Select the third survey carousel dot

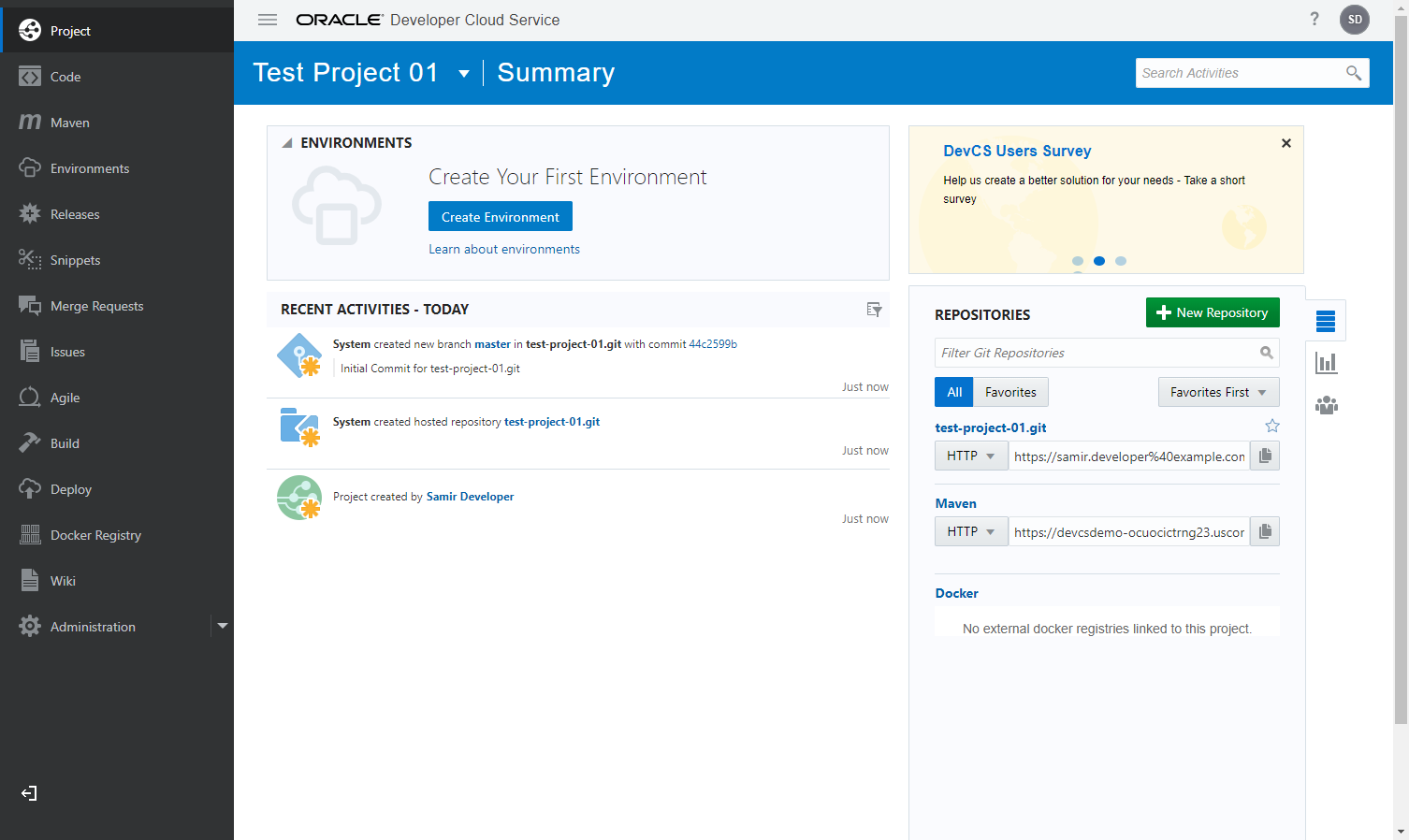click(x=1121, y=261)
